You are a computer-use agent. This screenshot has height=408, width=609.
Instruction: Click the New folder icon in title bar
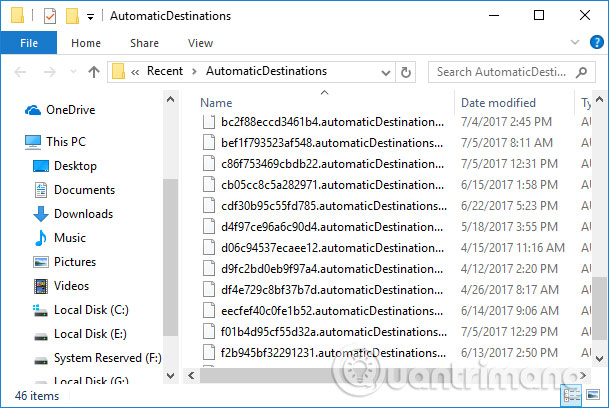71,16
